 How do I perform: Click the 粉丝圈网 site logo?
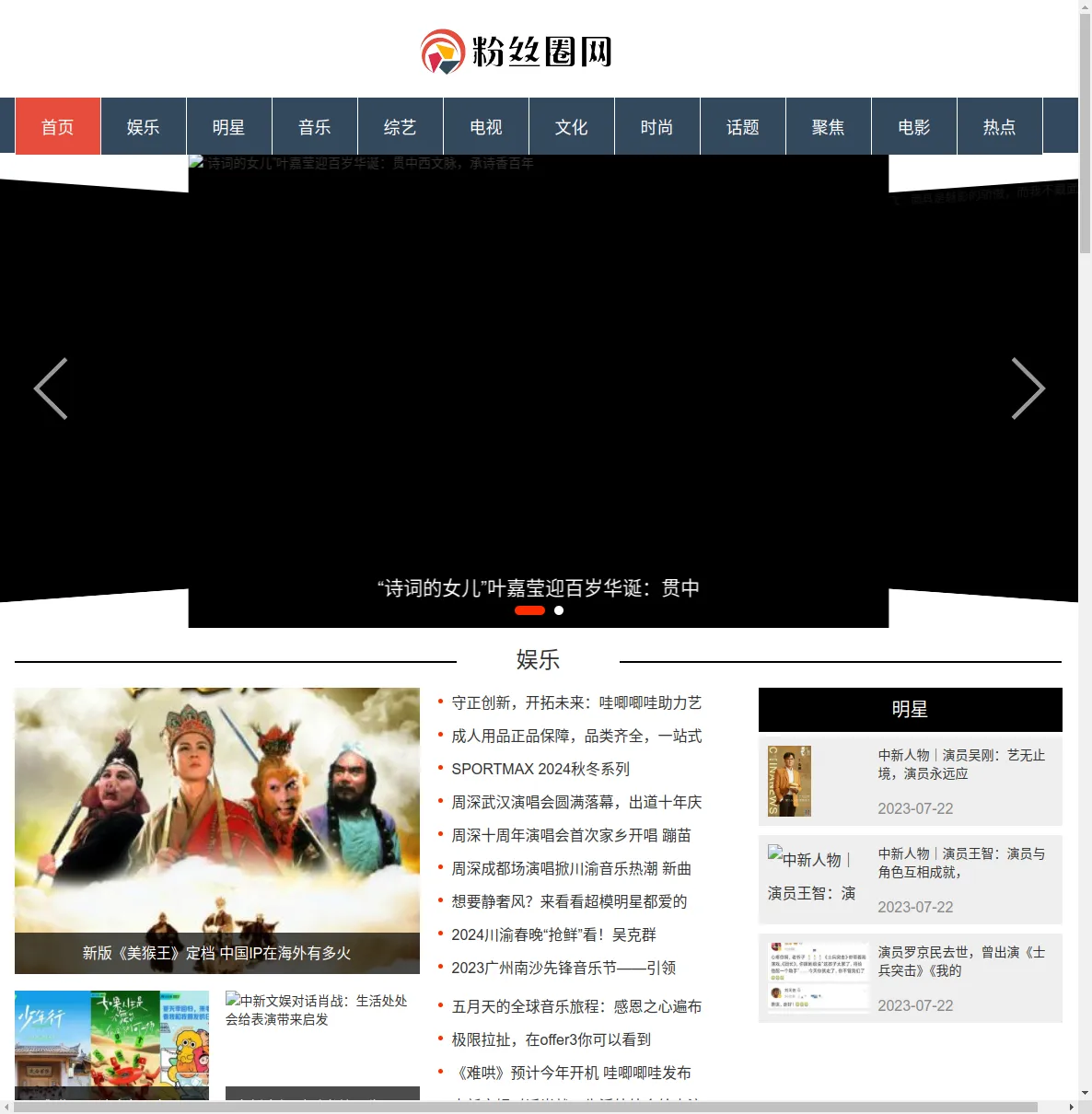coord(517,52)
